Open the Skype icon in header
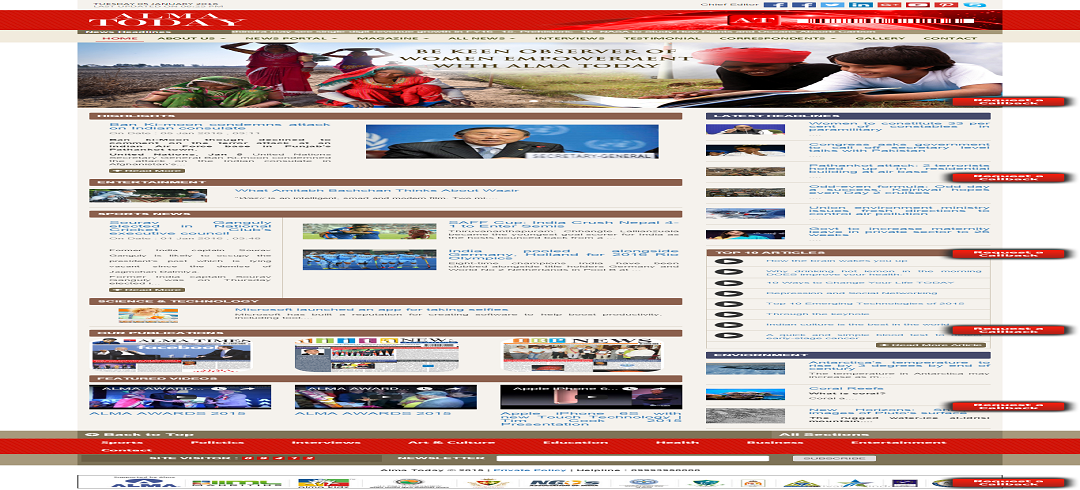 974,5
